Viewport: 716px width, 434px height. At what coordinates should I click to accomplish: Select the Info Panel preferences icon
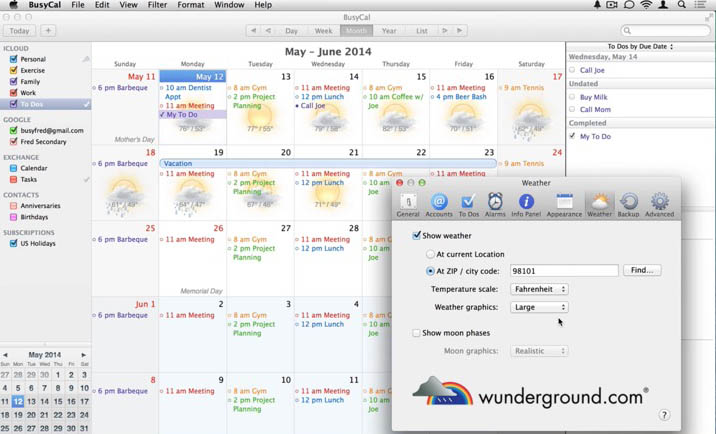point(526,203)
